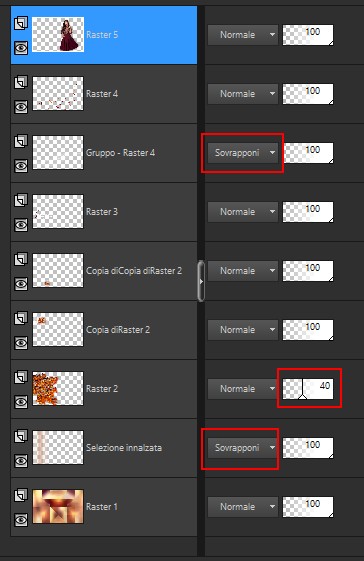Click the opacity field of Raster 4 layer
This screenshot has width=364, height=561.
(308, 94)
